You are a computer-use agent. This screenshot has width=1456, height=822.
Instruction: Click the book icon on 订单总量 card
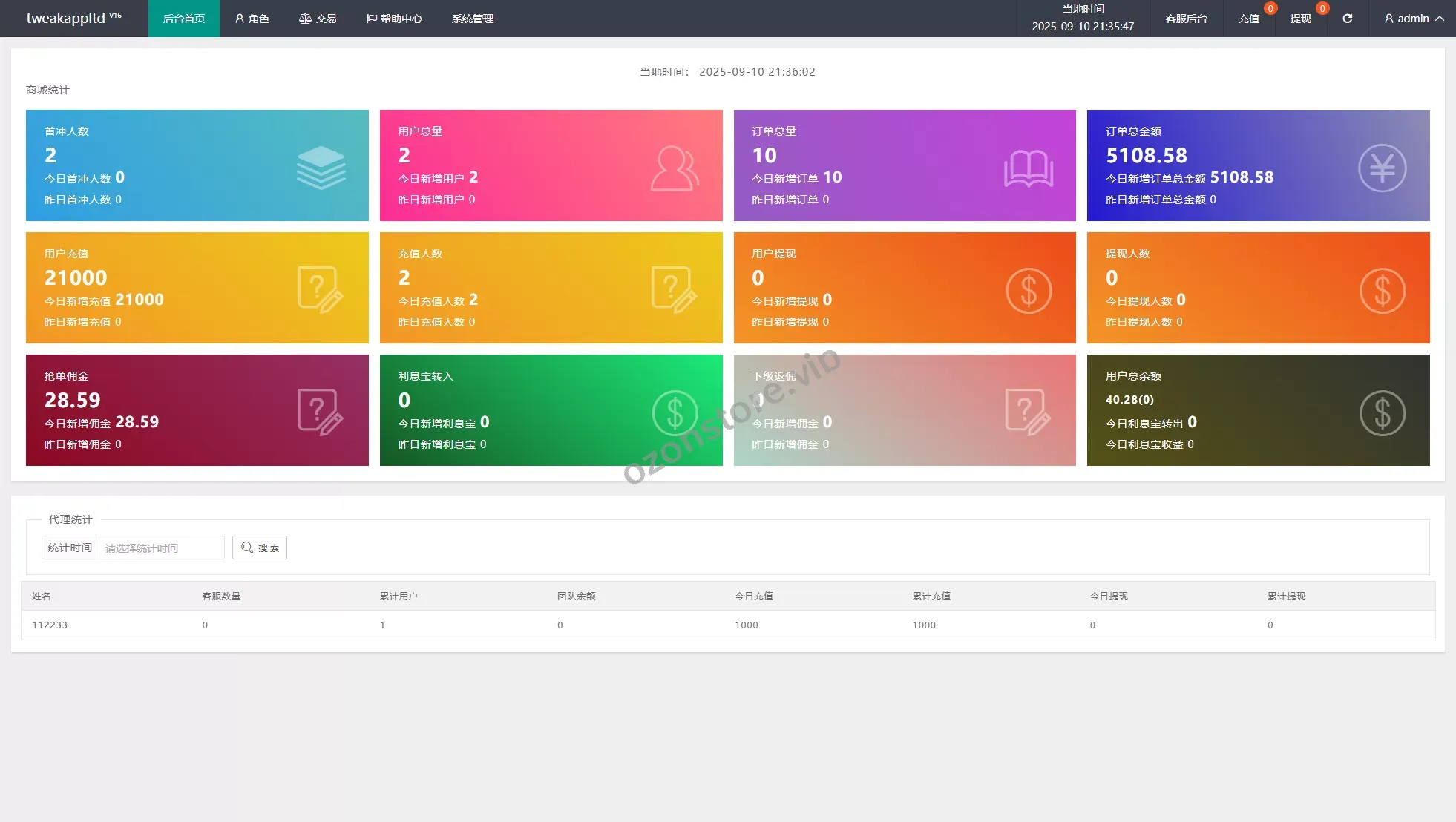pos(1028,168)
